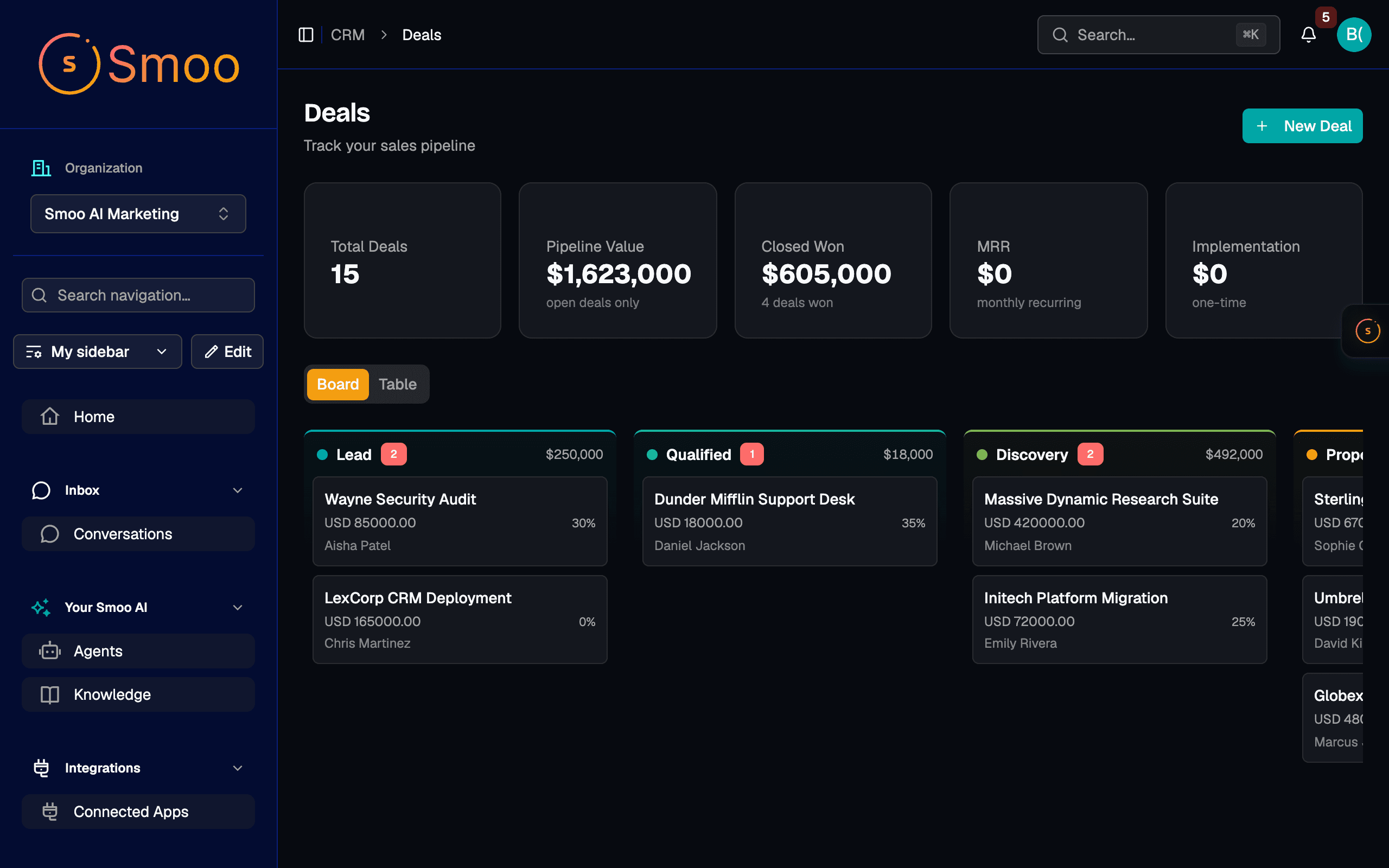This screenshot has height=868, width=1389.
Task: Click the Inbox chat bubble icon
Action: click(41, 490)
